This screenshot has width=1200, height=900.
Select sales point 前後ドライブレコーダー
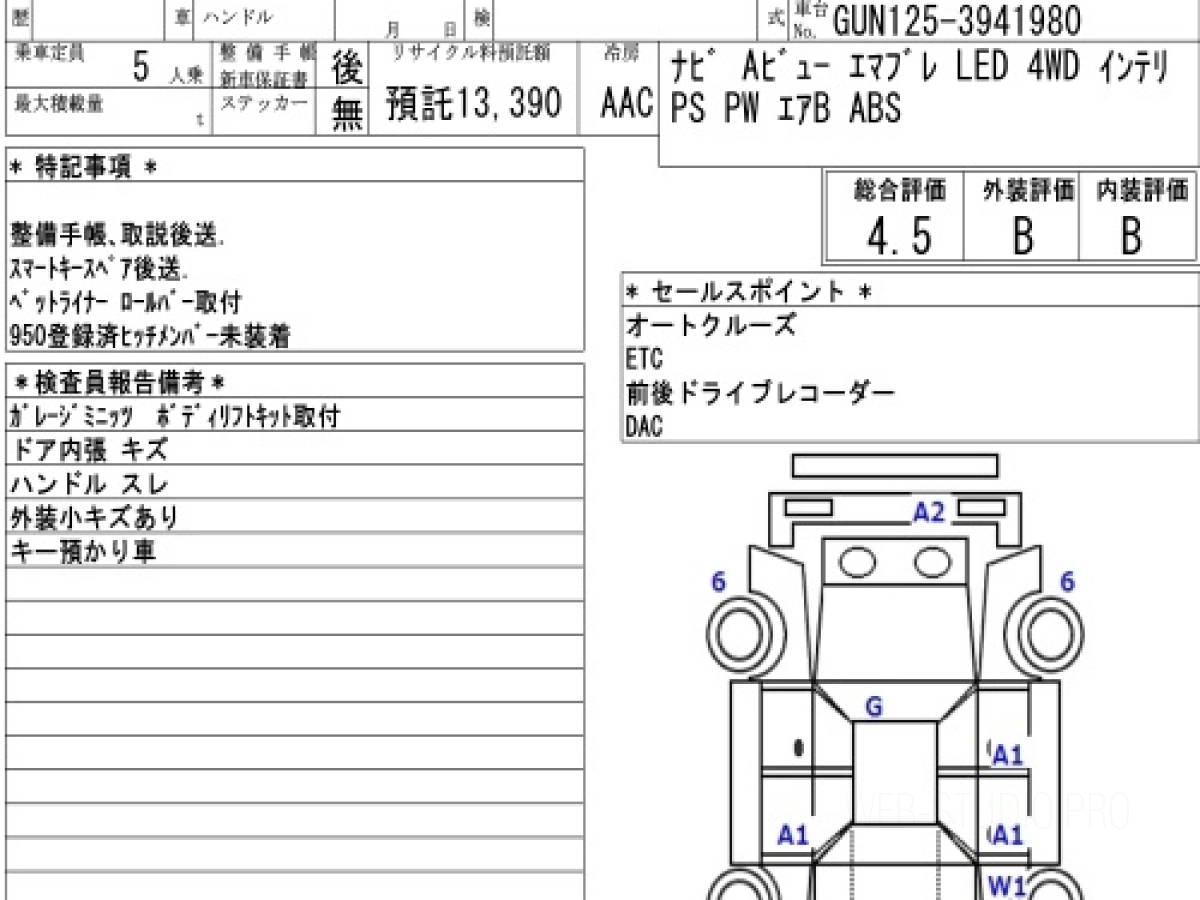click(x=760, y=393)
